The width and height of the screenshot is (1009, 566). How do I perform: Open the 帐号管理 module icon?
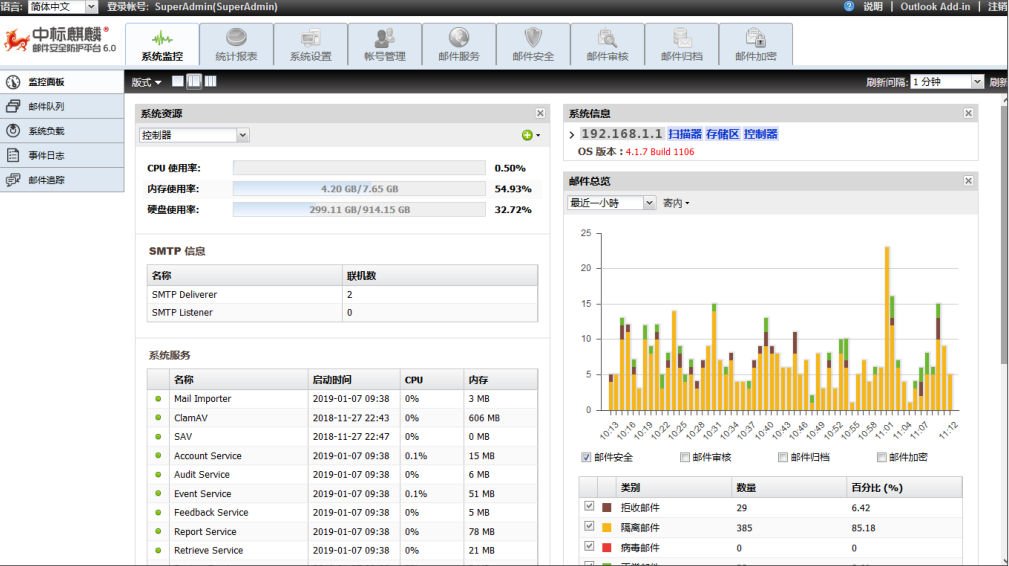384,39
